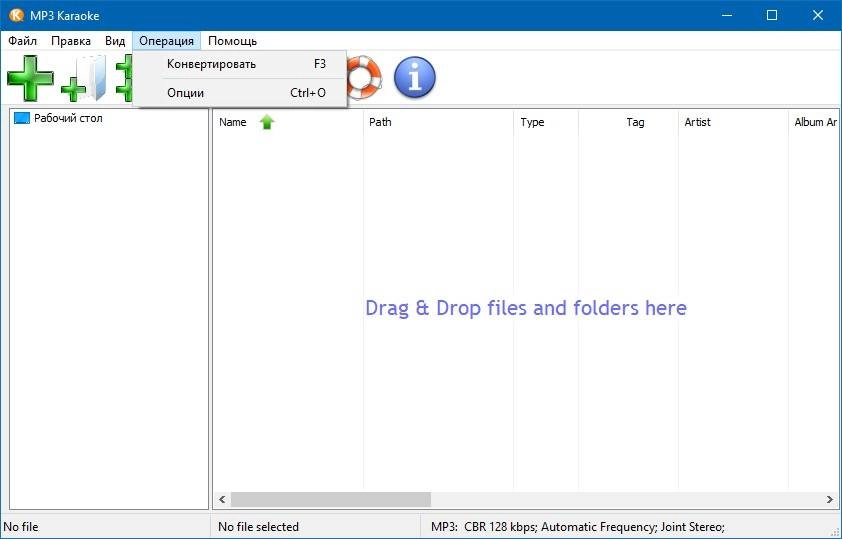This screenshot has width=842, height=539.
Task: Open the Правка menu
Action: coord(71,41)
